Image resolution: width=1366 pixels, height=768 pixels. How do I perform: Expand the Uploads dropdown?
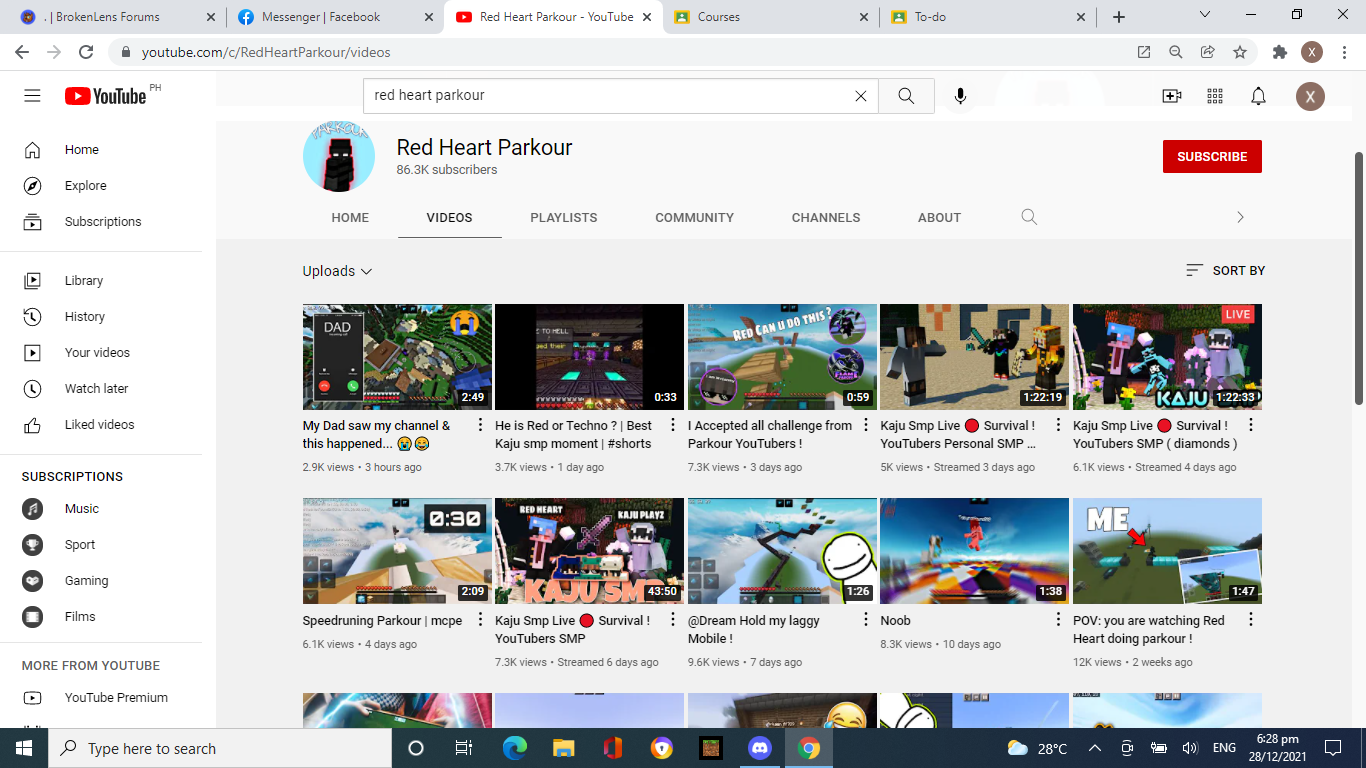338,271
